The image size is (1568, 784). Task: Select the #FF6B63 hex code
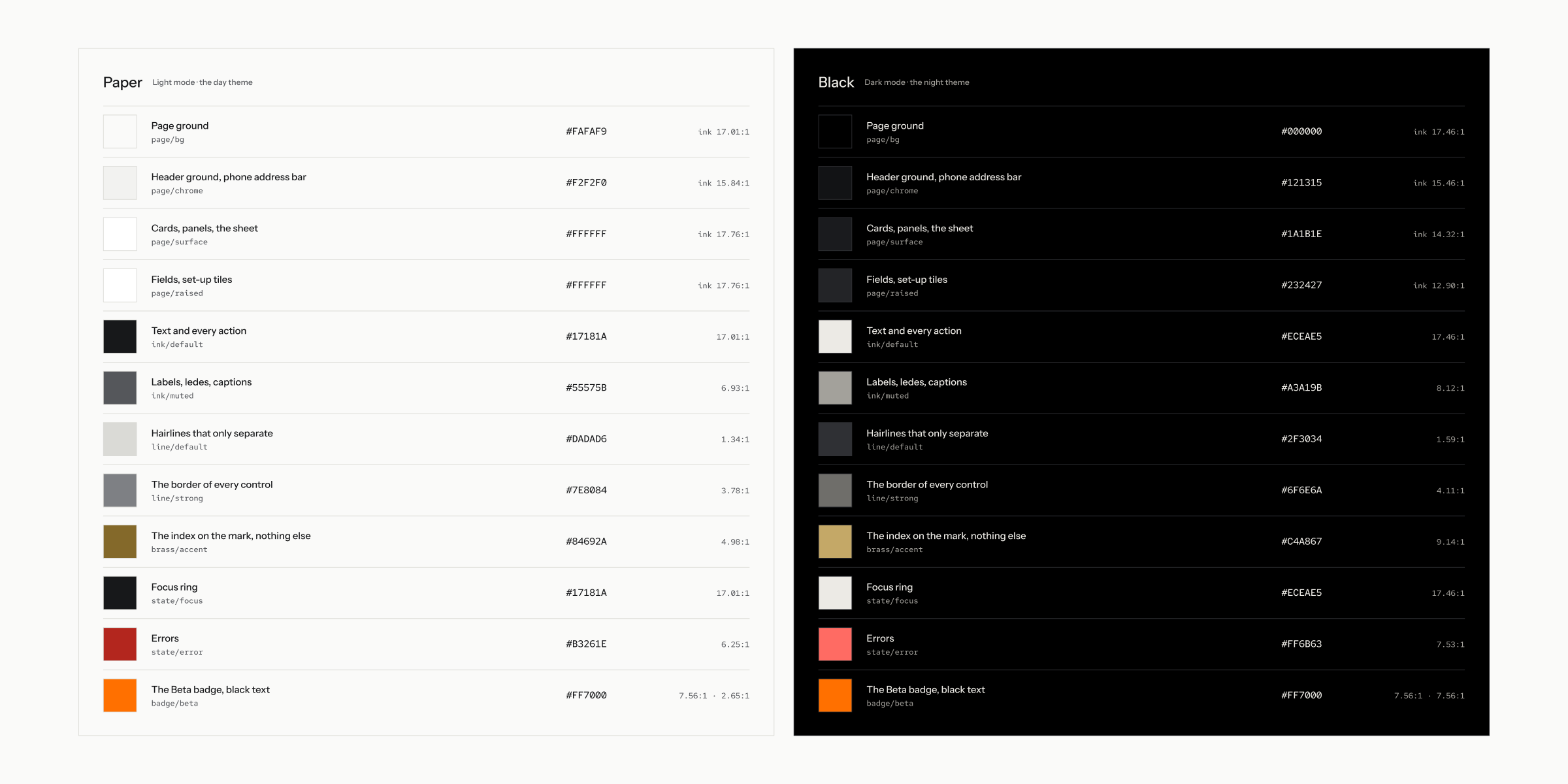[x=1301, y=644]
